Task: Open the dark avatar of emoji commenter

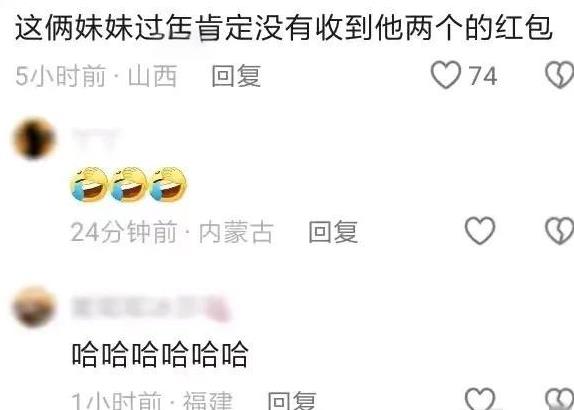Action: click(x=34, y=139)
